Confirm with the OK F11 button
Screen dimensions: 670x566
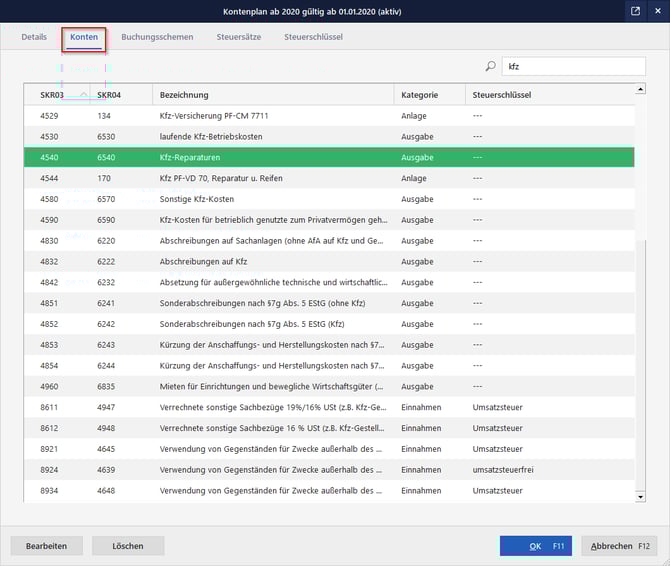pos(536,546)
